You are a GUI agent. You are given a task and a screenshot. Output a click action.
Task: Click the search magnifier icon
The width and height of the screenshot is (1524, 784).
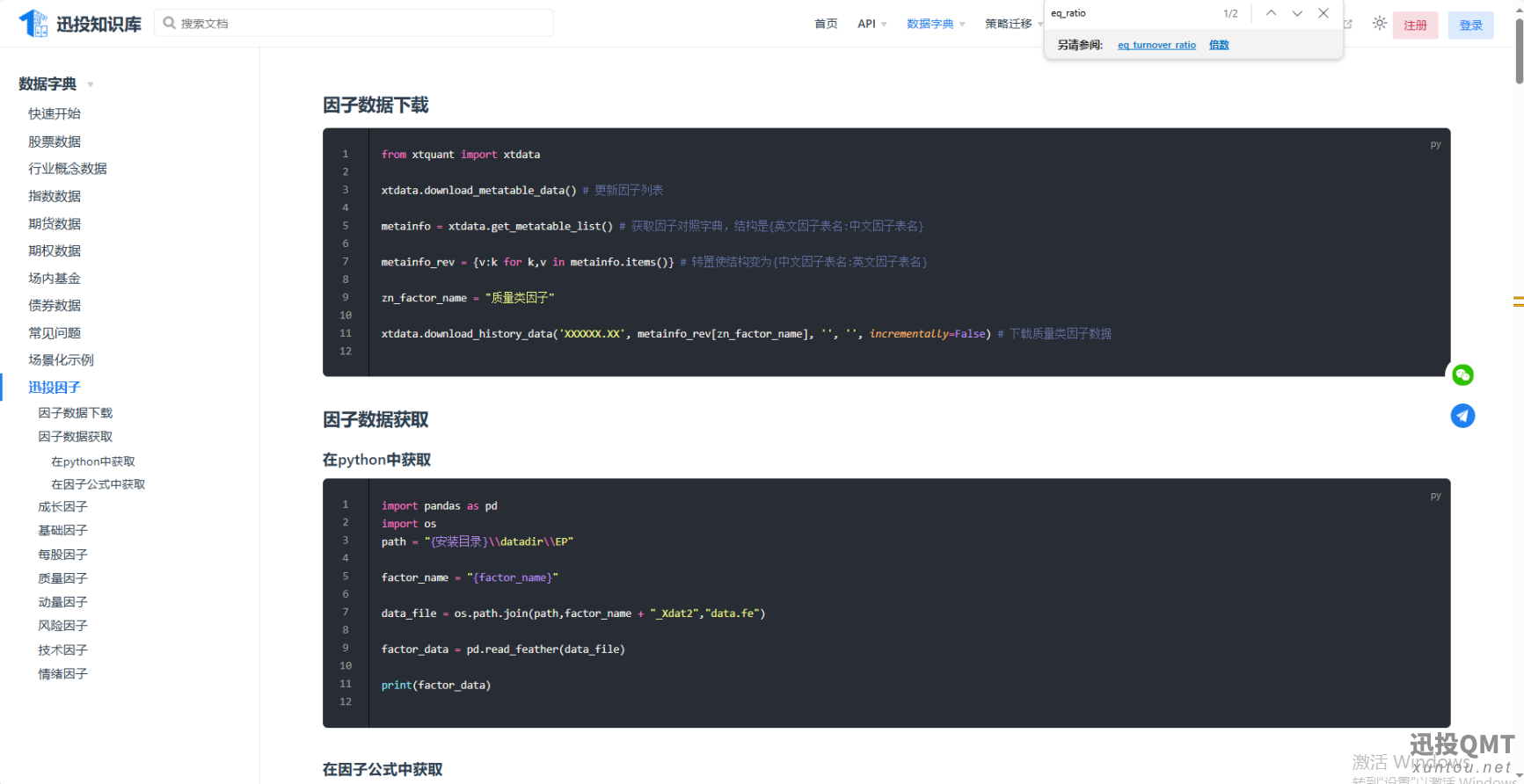[x=169, y=23]
